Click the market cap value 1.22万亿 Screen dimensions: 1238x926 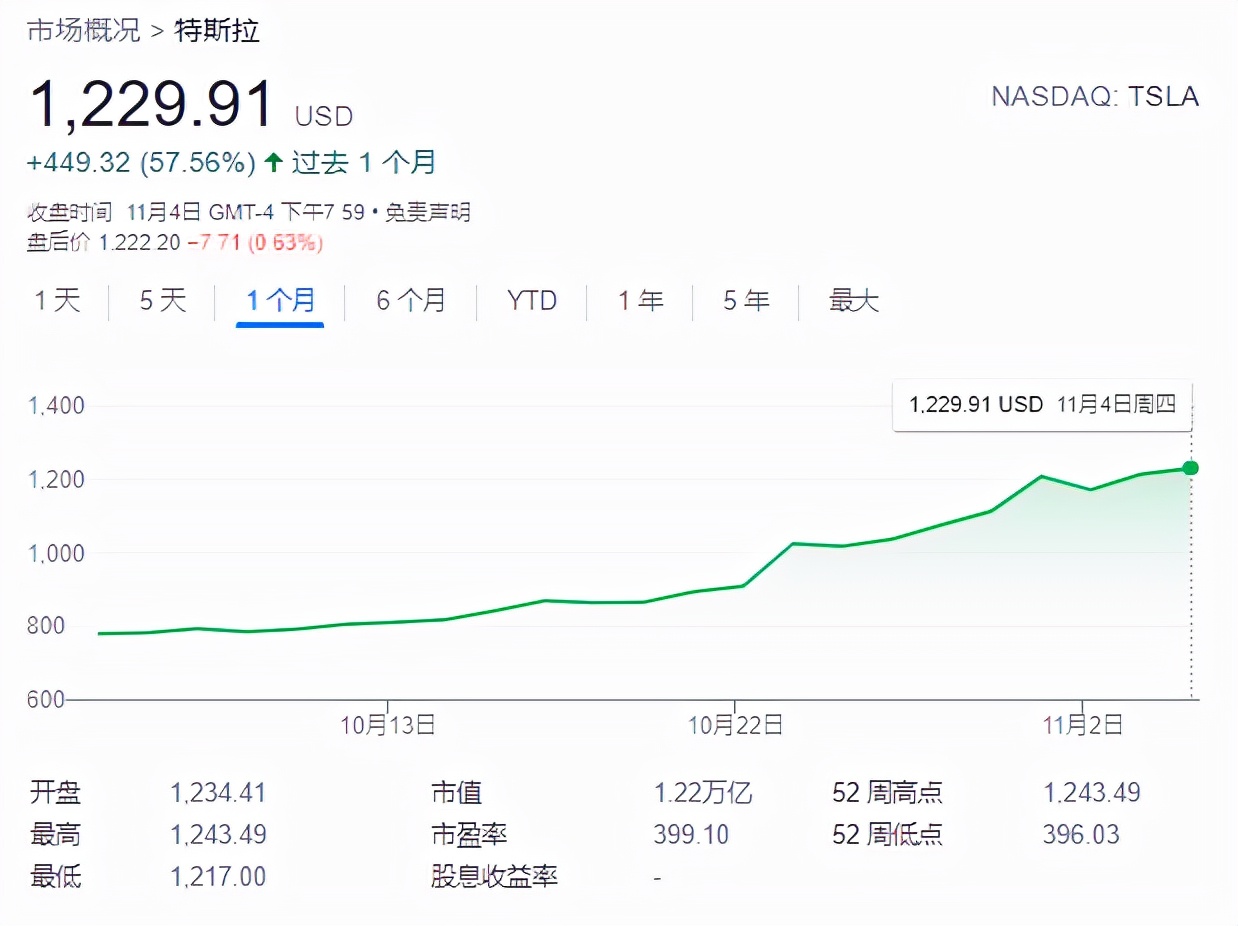(x=702, y=794)
